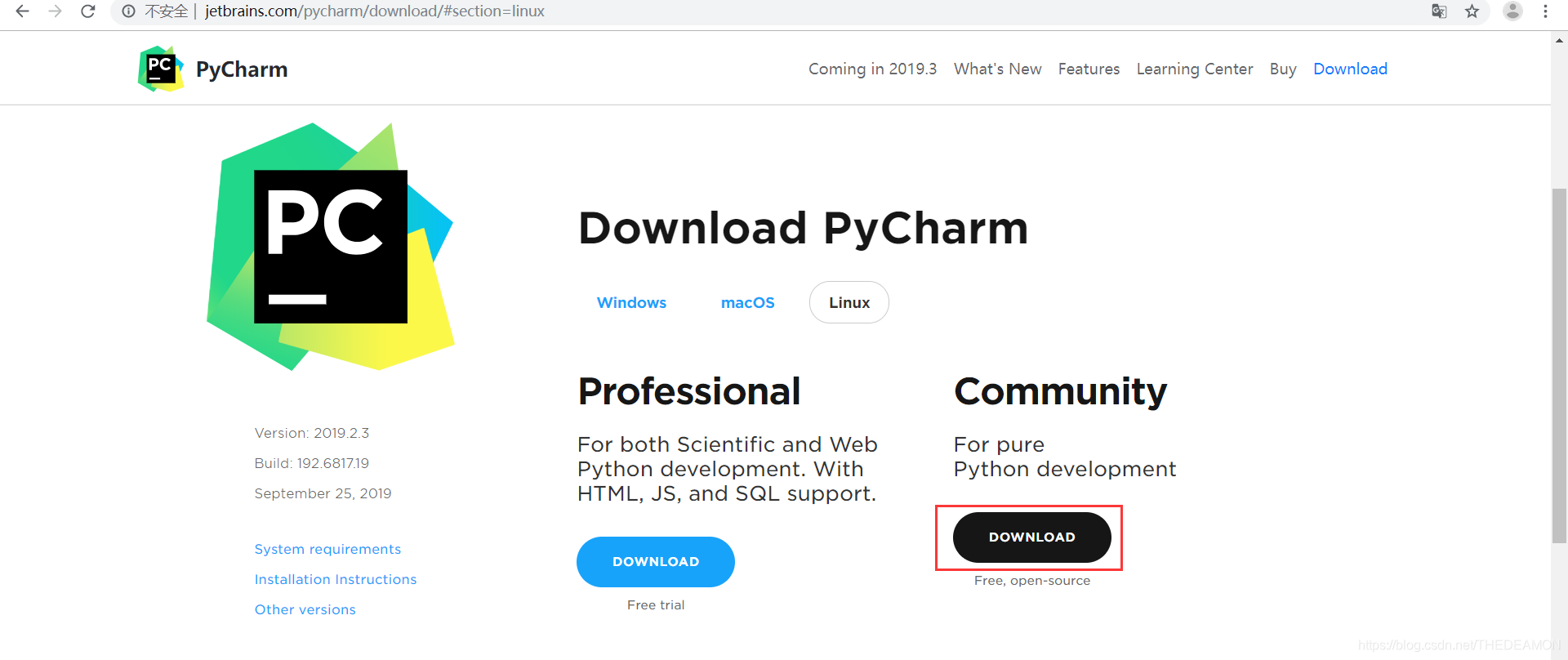Open the translate page icon
Screen dimensions: 1568x660
point(1439,11)
